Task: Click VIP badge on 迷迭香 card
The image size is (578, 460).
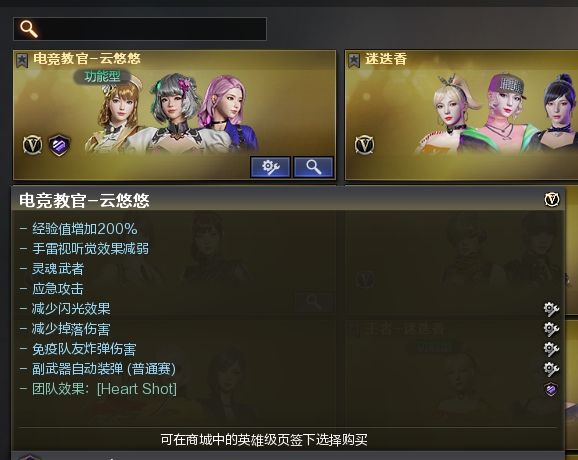Action: point(364,145)
